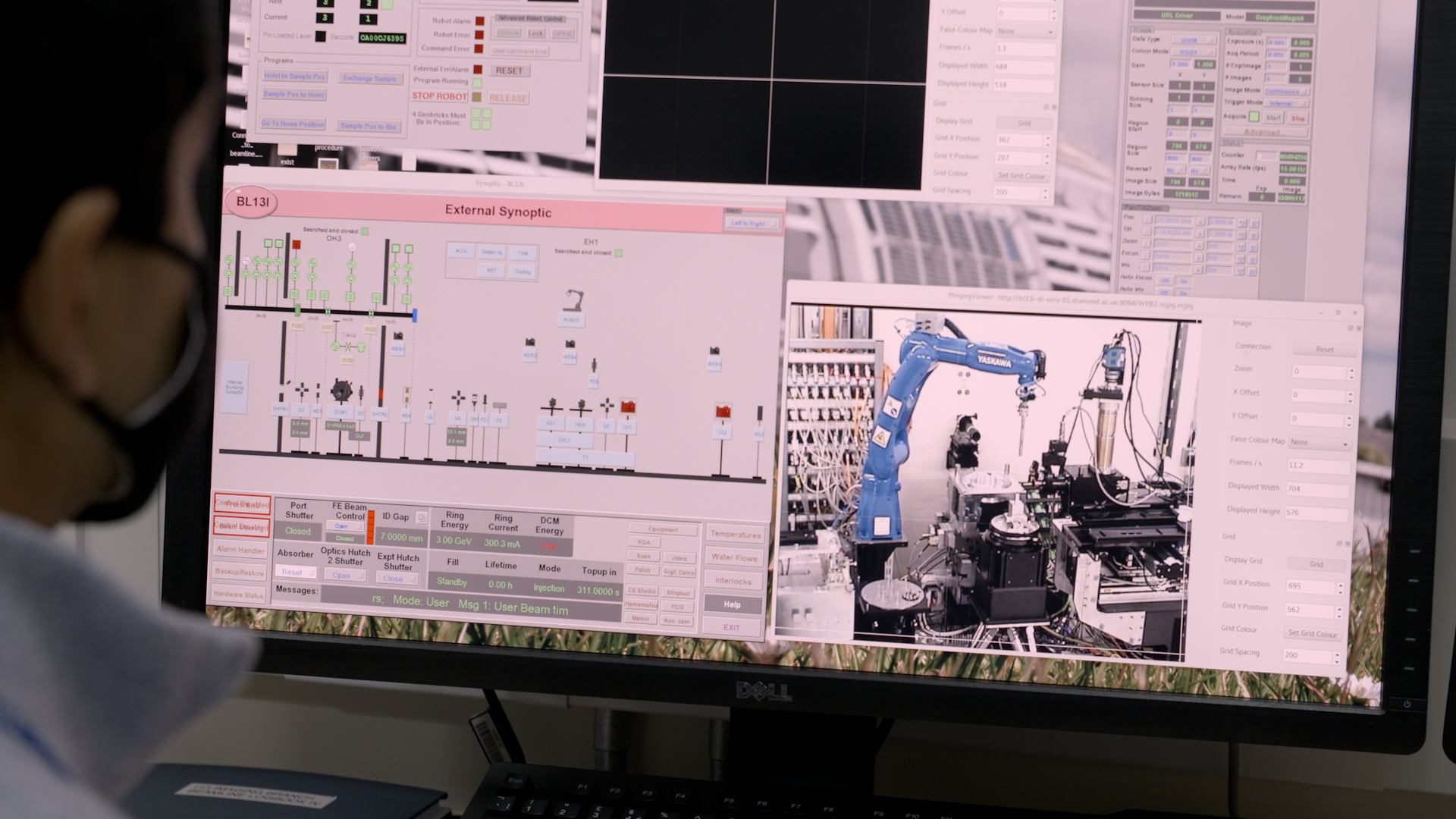Viewport: 1456px width, 819px height.
Task: Open the WEB3 camera icon
Action: pos(714,350)
